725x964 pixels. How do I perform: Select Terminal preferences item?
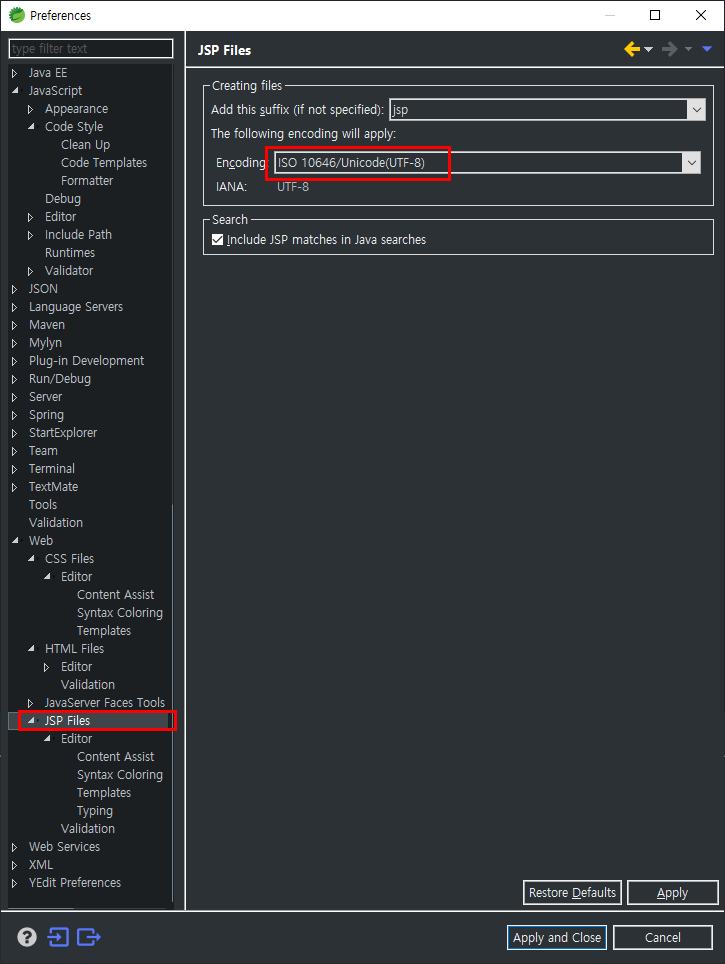[x=52, y=468]
